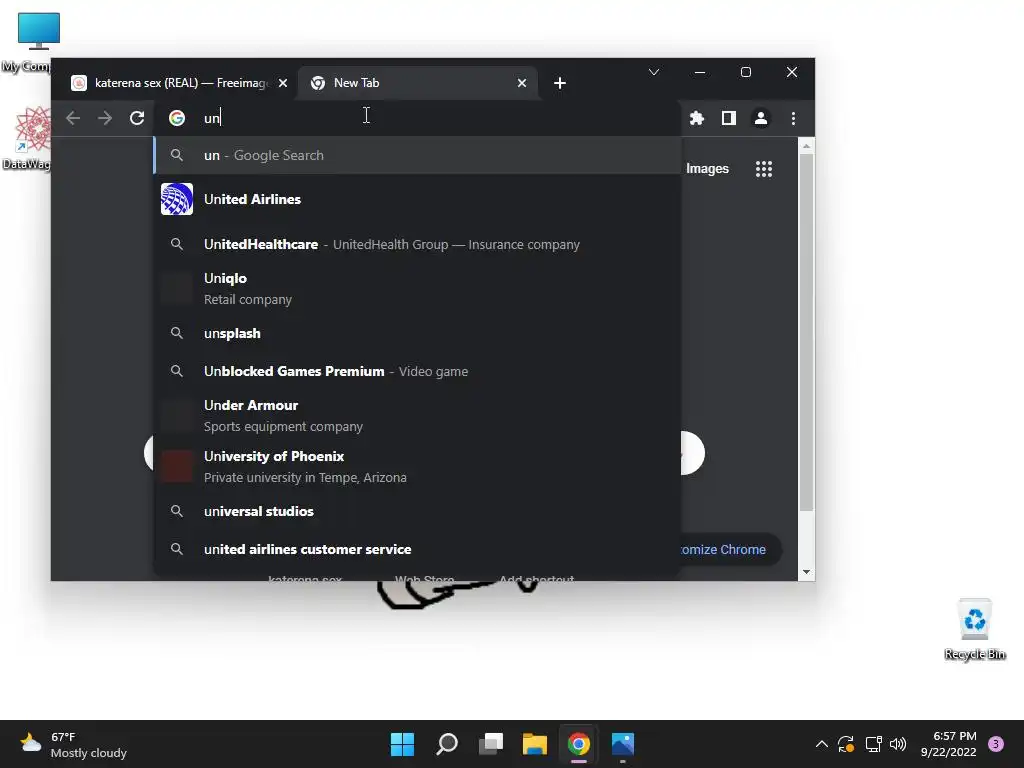Go back using the back arrow
The image size is (1024, 768).
click(73, 118)
